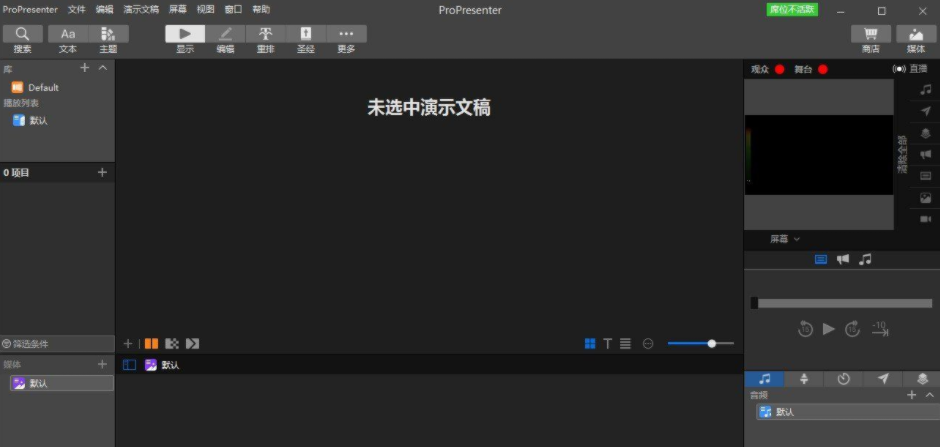Image resolution: width=940 pixels, height=447 pixels.
Task: Open the go-to-next arrow icon
Action: [192, 343]
